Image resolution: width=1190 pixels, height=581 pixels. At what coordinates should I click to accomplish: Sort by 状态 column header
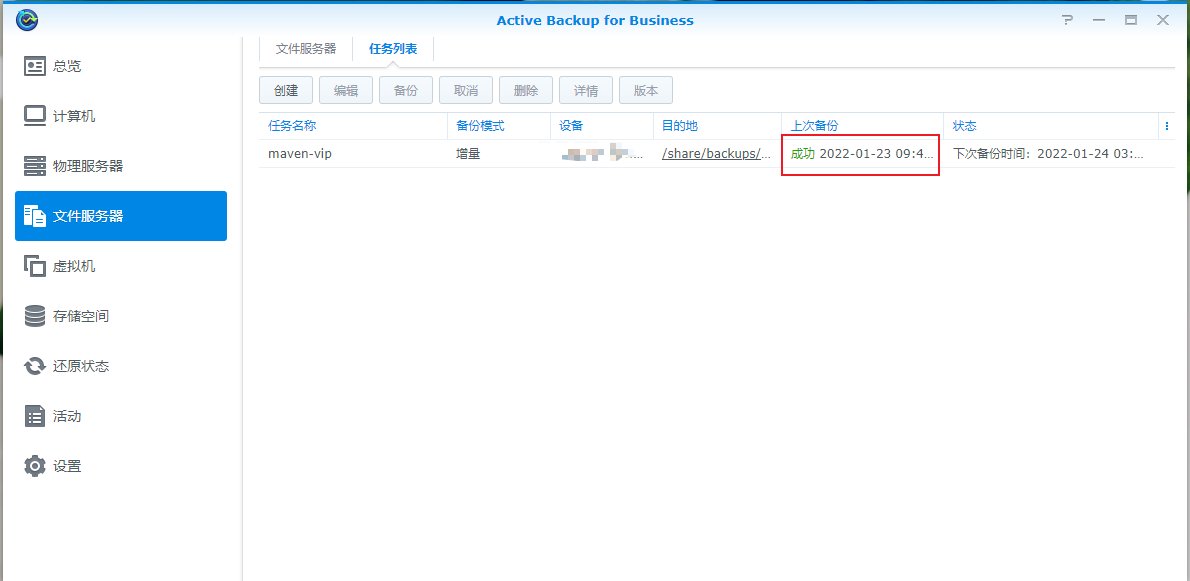point(1050,126)
